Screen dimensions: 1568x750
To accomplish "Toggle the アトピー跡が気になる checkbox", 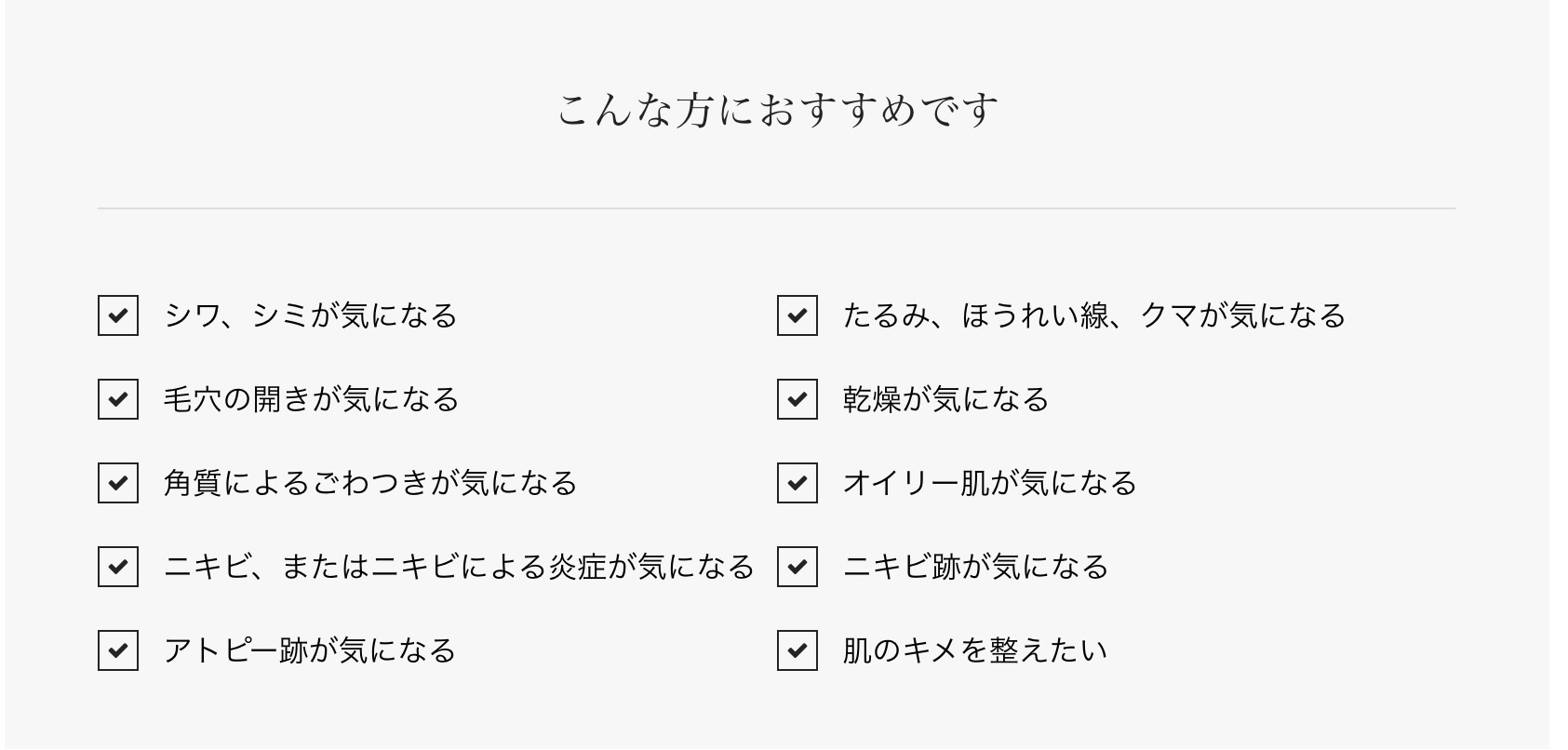I will click(x=118, y=650).
